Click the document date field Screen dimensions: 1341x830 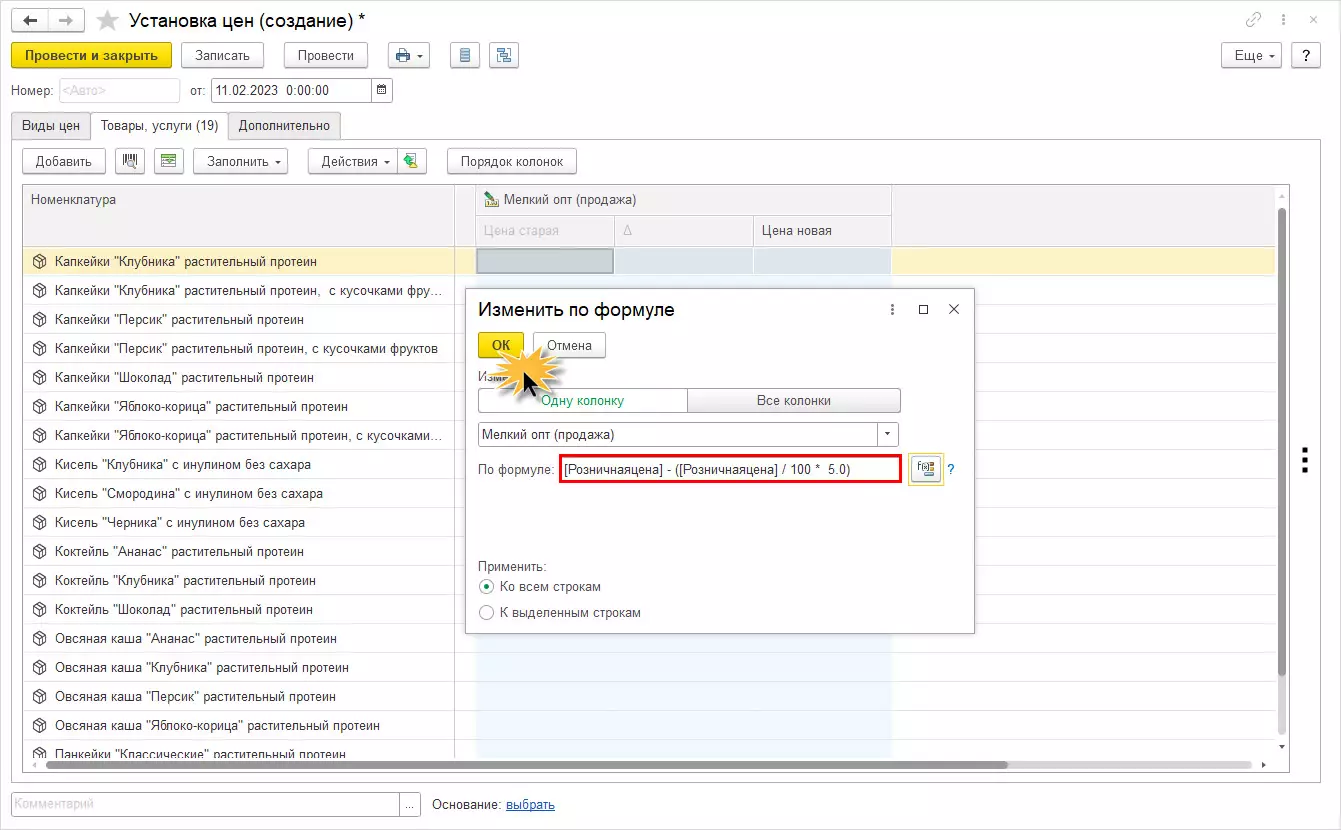[x=291, y=90]
